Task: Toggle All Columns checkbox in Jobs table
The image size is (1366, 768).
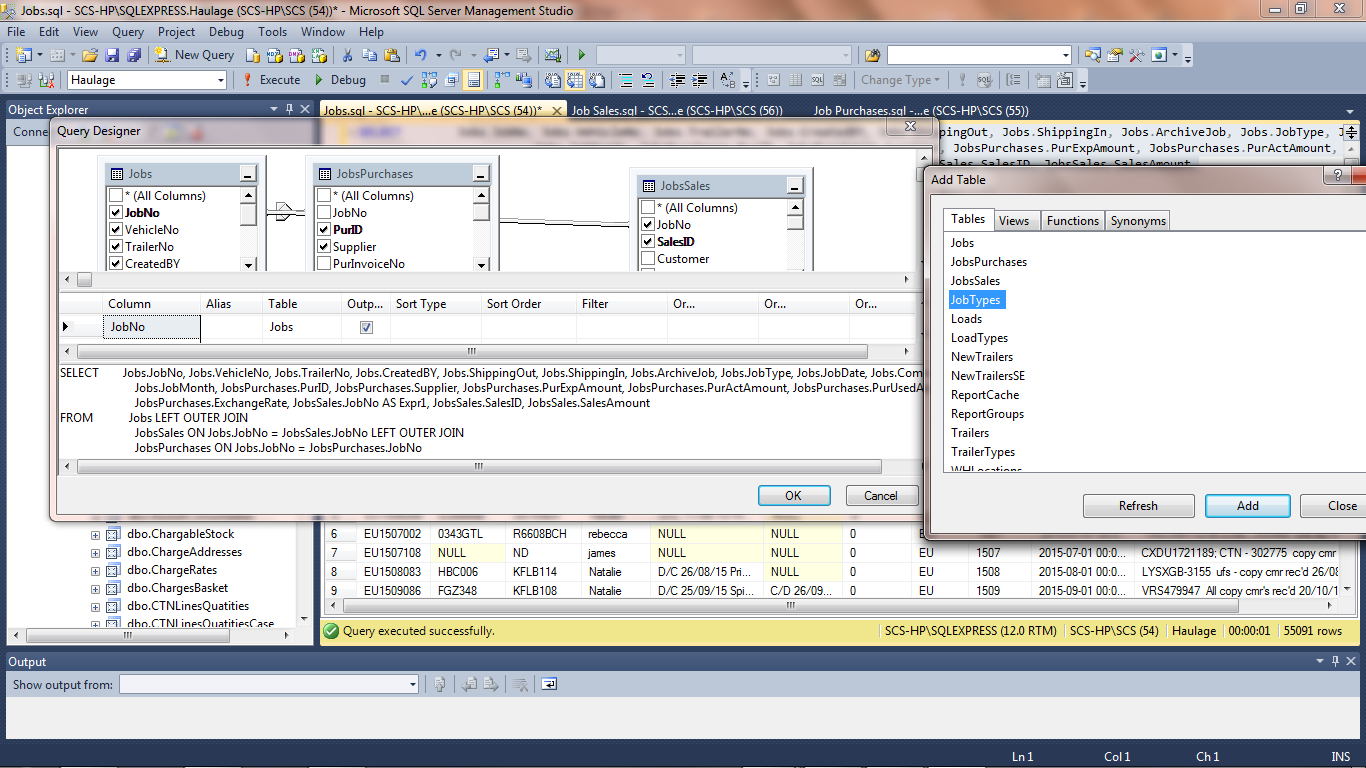Action: [x=116, y=196]
